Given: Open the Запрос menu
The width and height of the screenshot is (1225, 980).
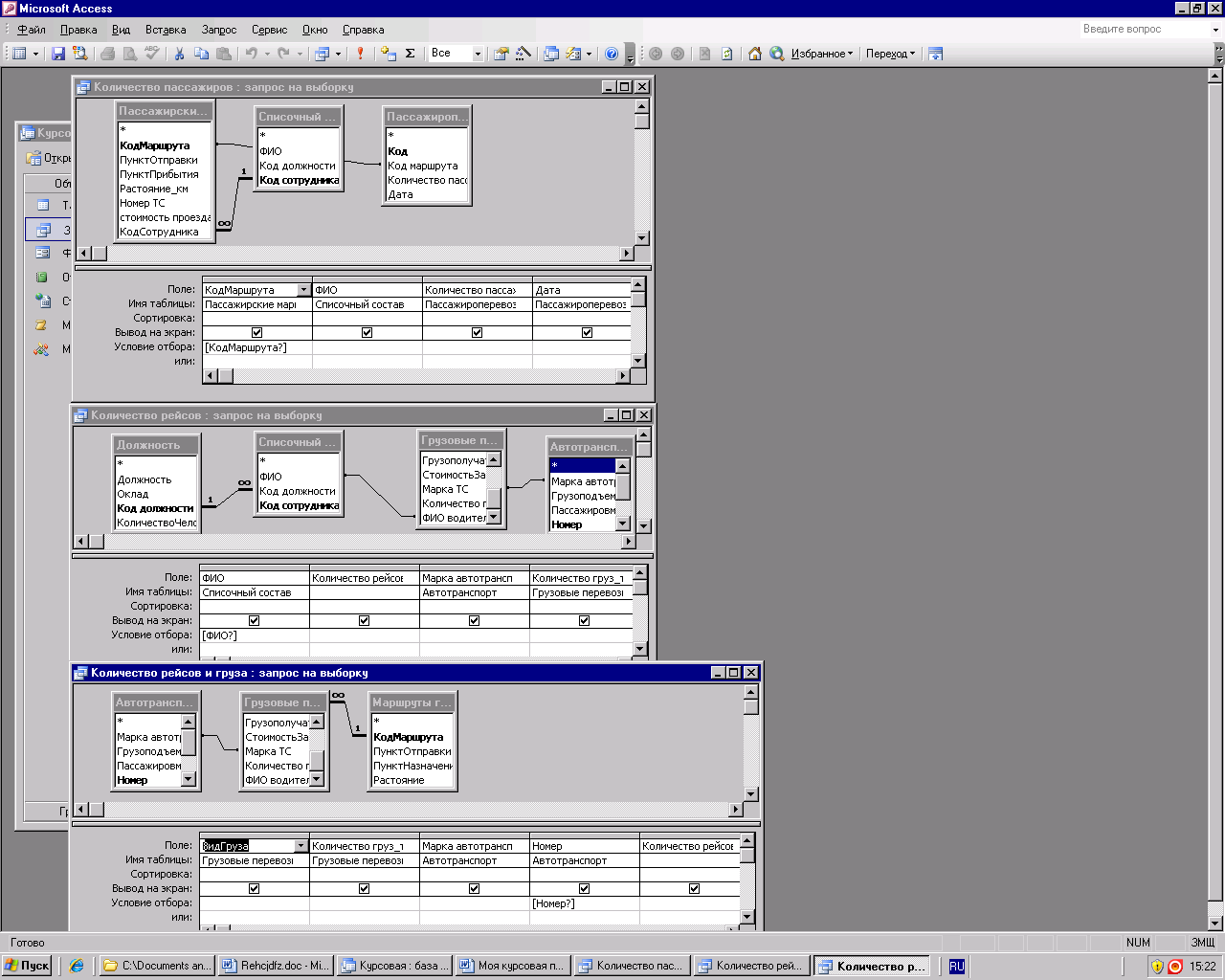Looking at the screenshot, I should [x=219, y=30].
